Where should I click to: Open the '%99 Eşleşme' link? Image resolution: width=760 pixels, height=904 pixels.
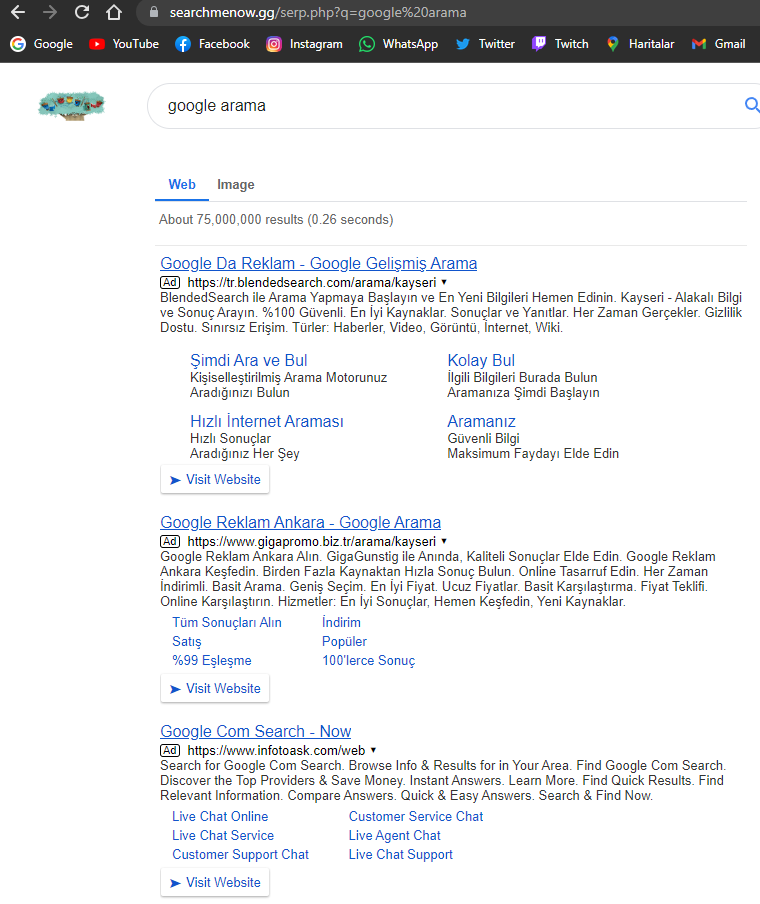(x=212, y=661)
